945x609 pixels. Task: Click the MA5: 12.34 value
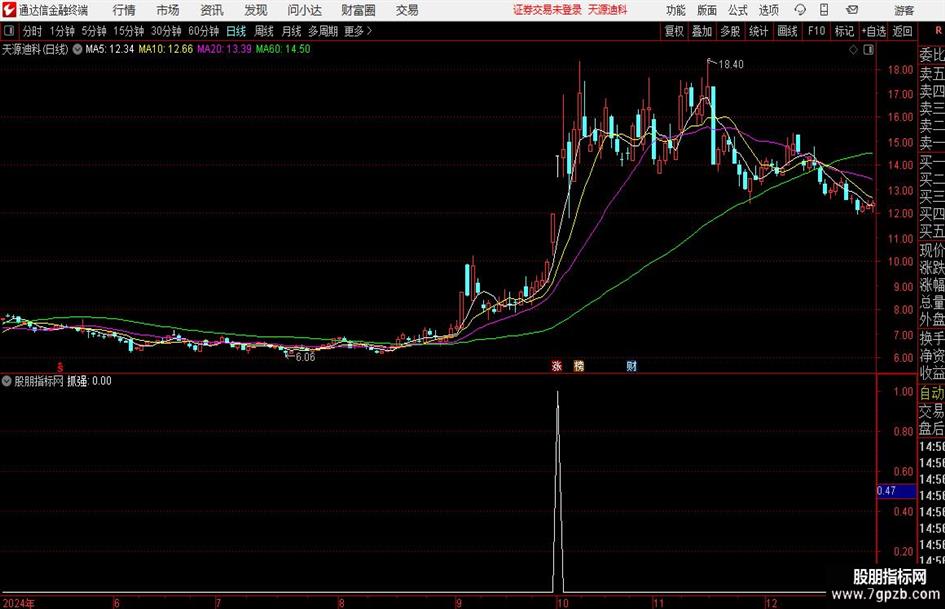point(110,49)
